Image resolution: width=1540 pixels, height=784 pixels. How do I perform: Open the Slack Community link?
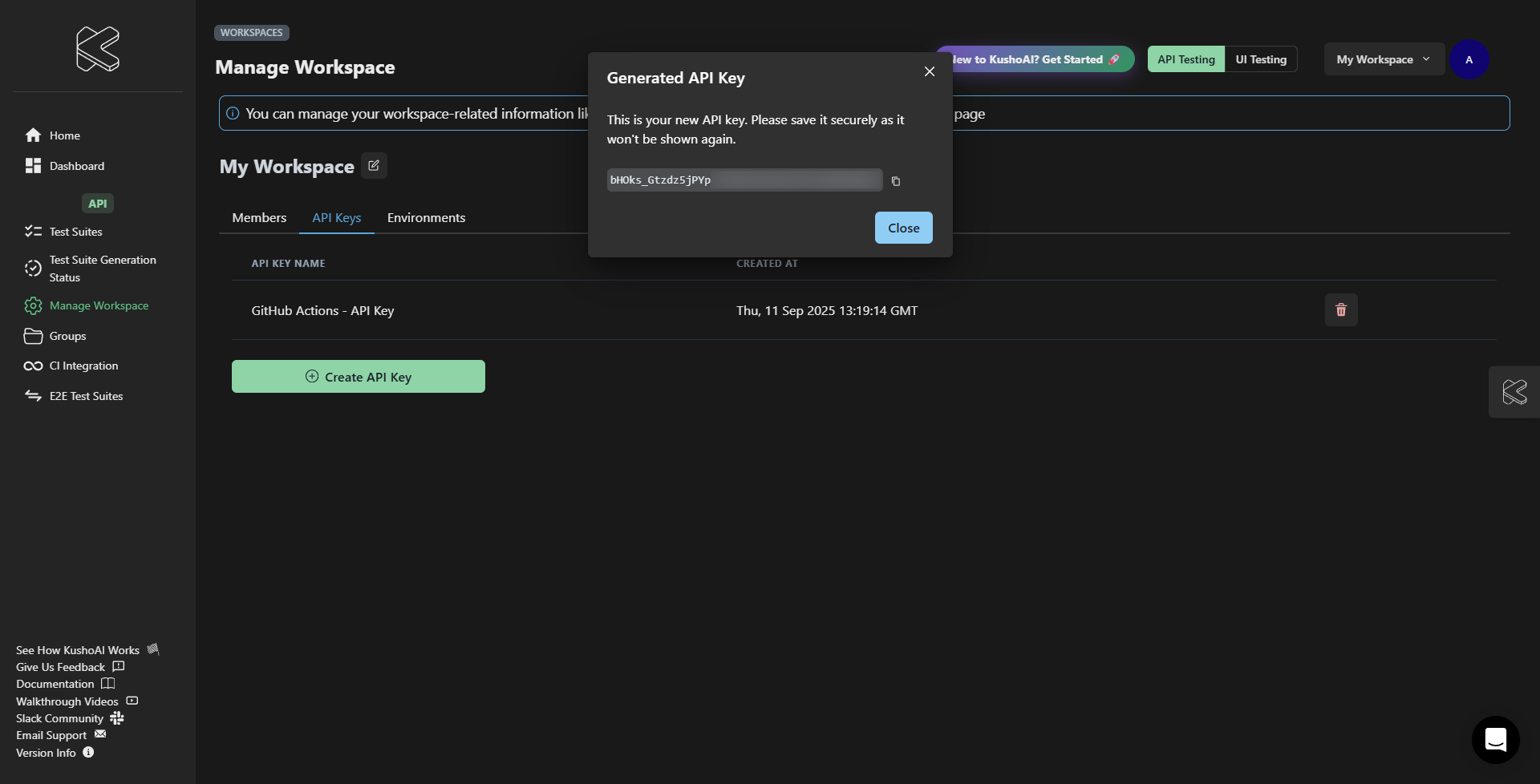(59, 718)
